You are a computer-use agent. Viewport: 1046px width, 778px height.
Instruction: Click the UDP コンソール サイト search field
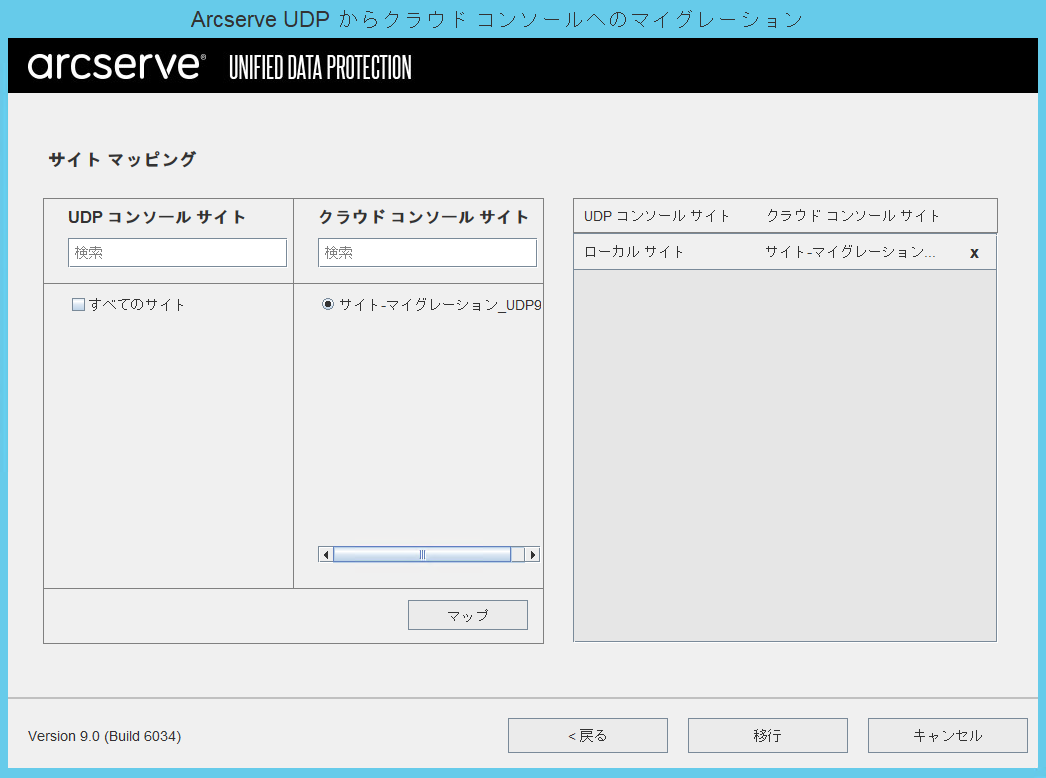pos(177,253)
